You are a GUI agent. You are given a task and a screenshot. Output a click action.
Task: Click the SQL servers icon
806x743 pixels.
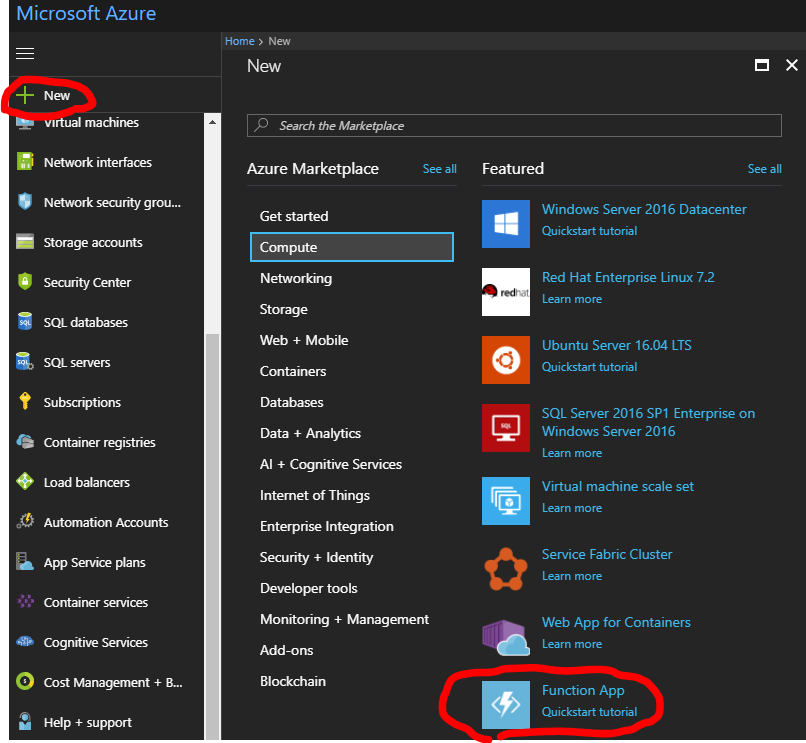tap(25, 362)
